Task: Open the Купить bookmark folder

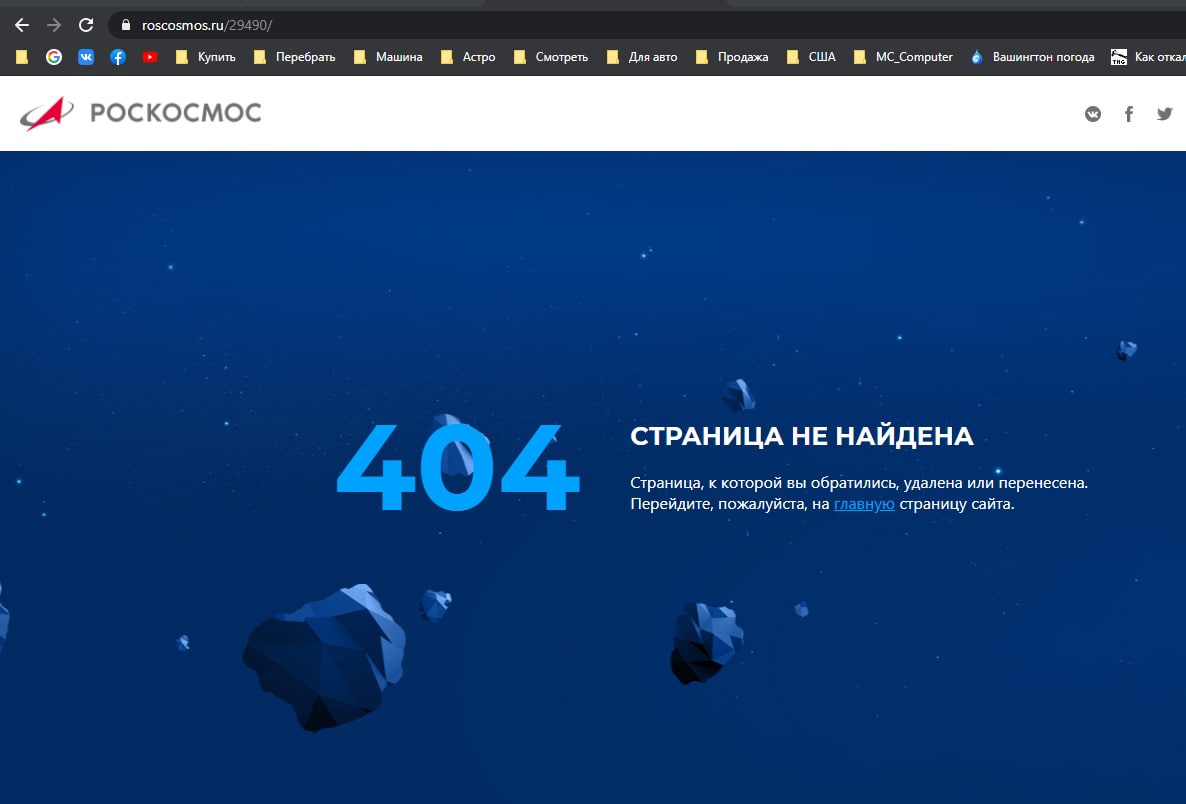Action: (x=206, y=57)
